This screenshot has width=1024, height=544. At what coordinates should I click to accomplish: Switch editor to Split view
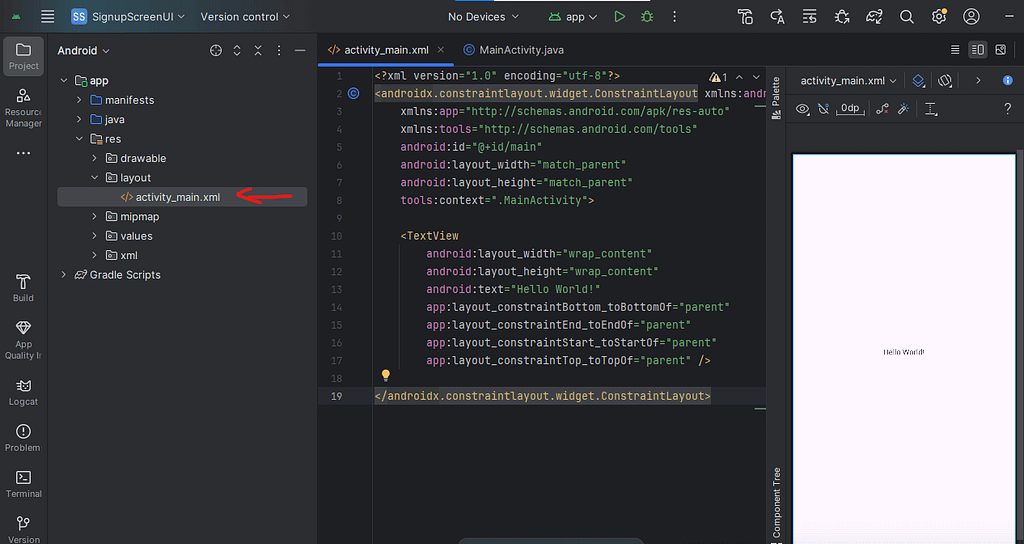point(978,50)
